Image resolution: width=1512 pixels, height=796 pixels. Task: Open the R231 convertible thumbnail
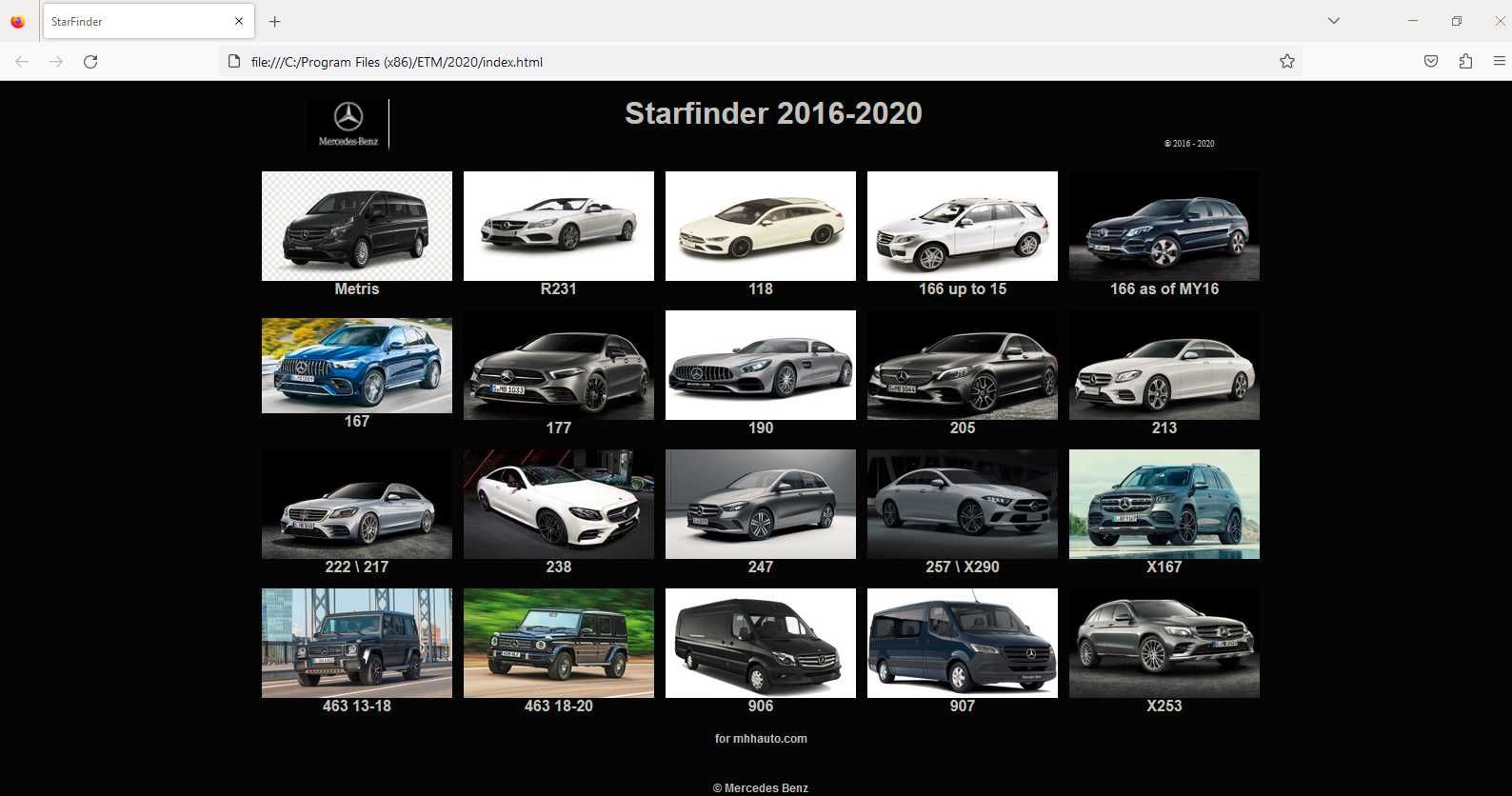tap(559, 226)
